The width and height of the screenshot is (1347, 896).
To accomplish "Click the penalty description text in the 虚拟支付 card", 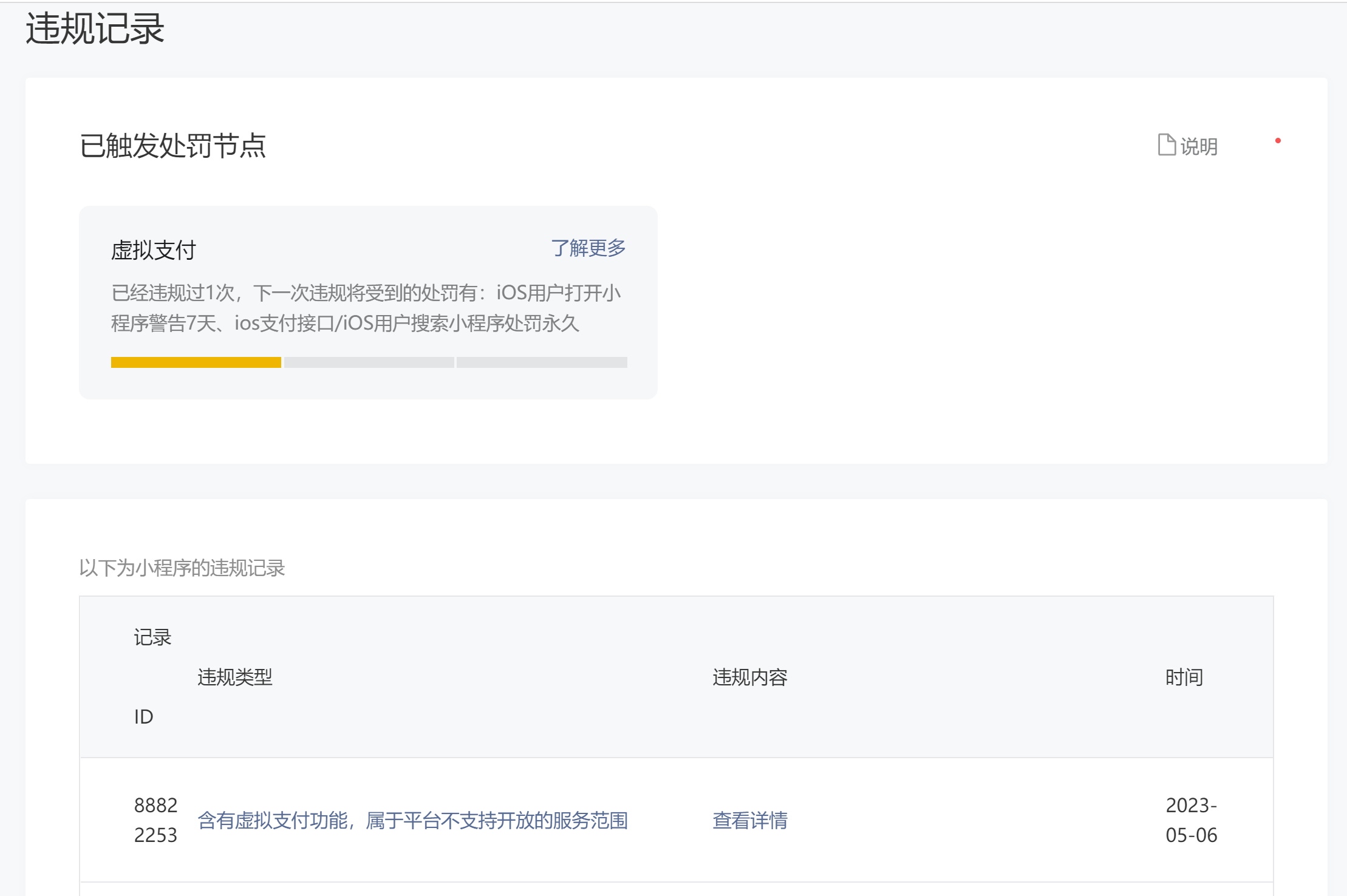I will [364, 308].
